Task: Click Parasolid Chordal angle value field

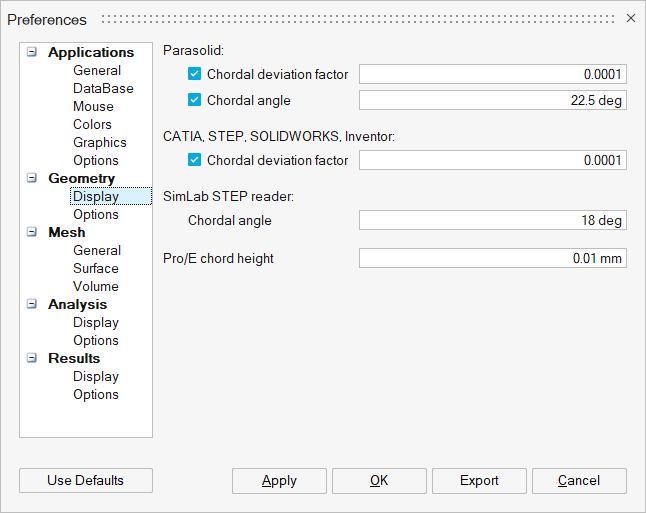Action: tap(492, 100)
